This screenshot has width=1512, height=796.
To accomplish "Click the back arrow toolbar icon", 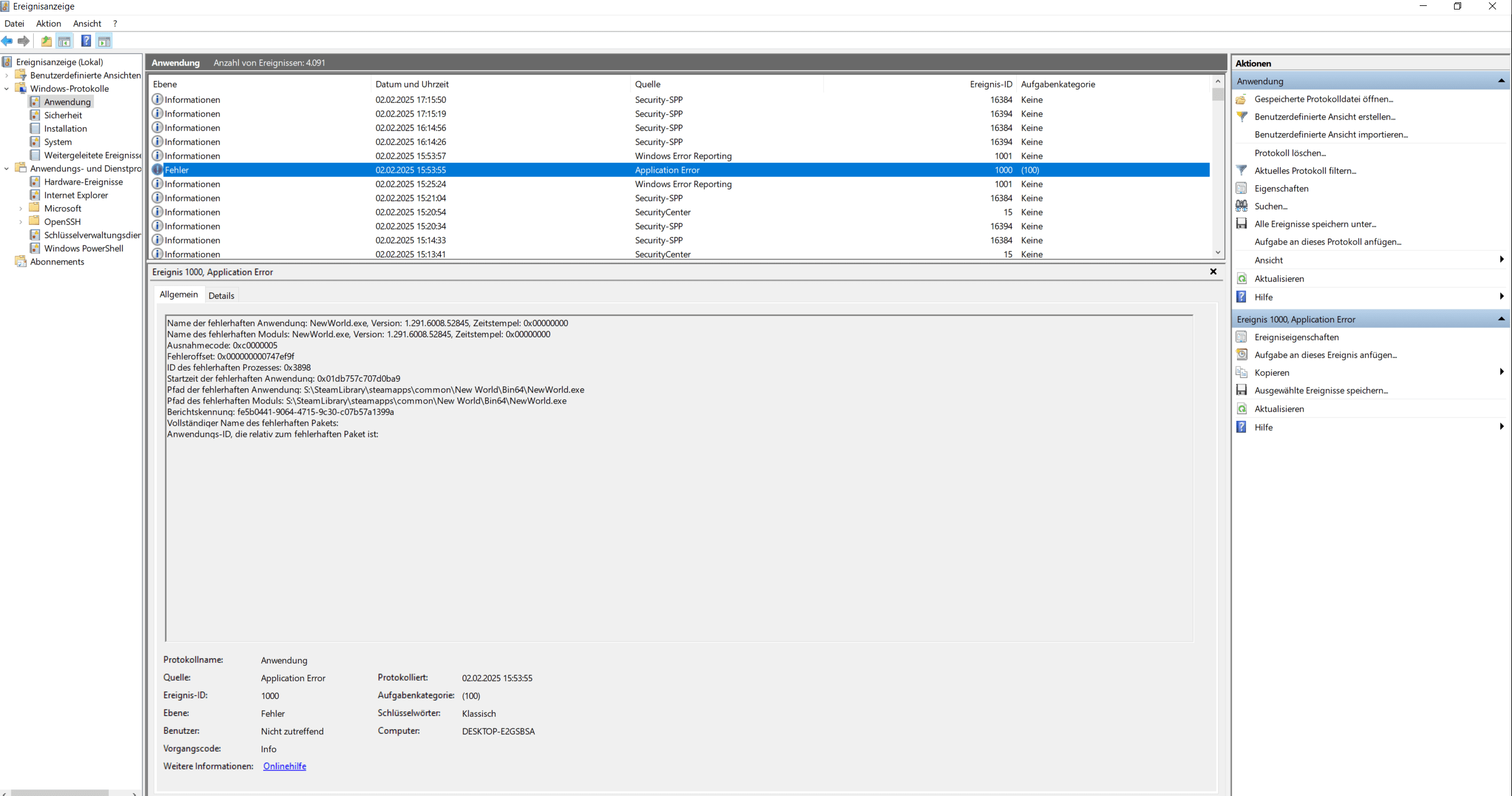I will point(7,41).
